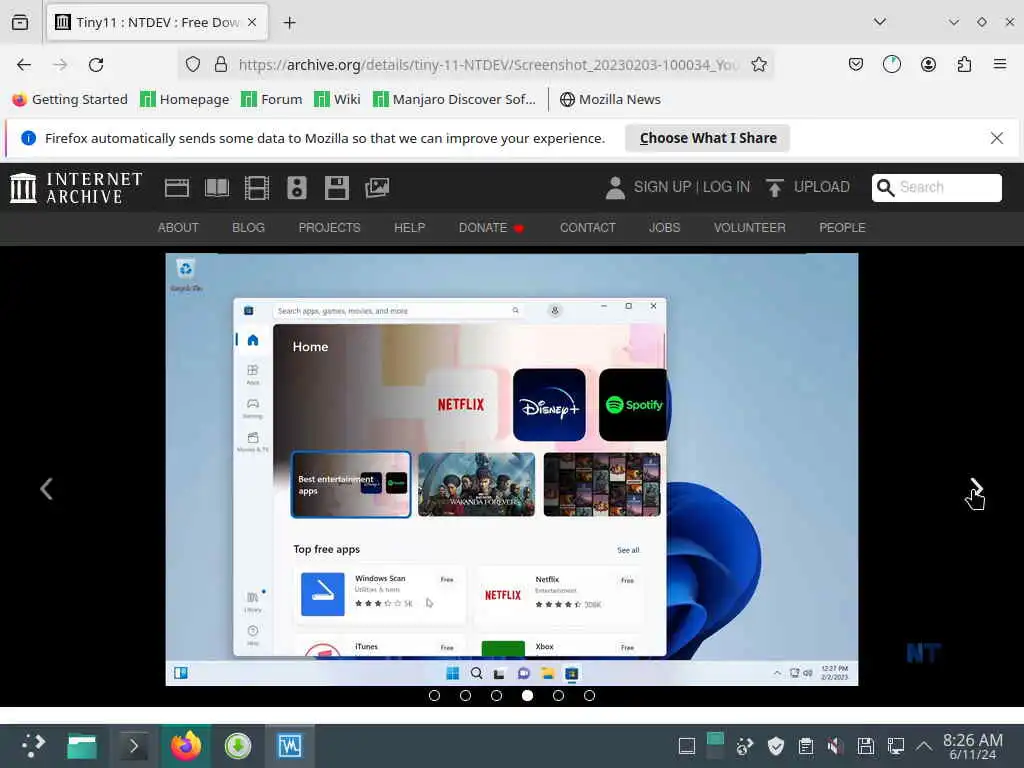The width and height of the screenshot is (1024, 768).
Task: Open a new tab with plus button
Action: (x=290, y=23)
